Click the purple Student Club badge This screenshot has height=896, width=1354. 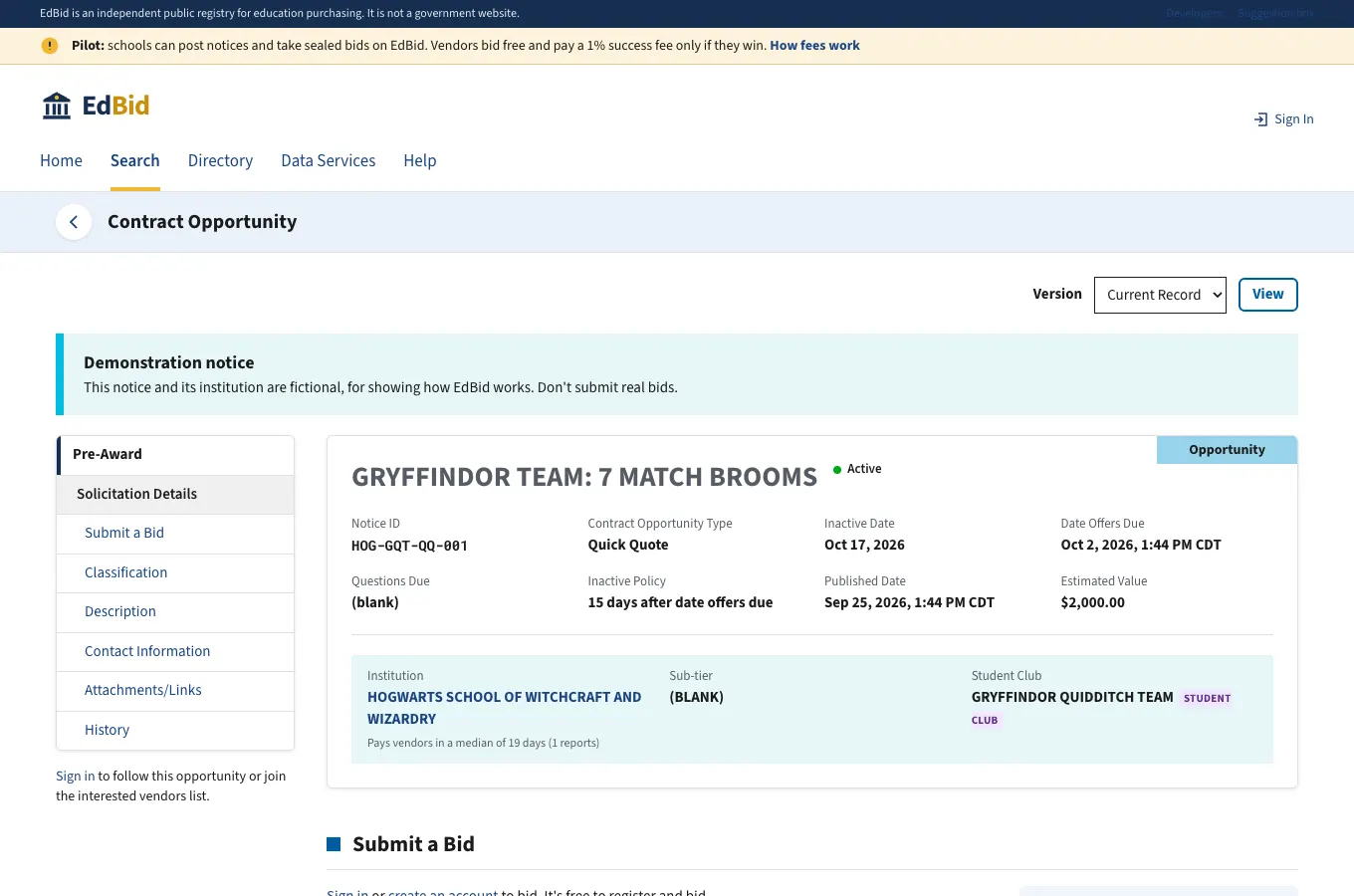coord(1208,699)
